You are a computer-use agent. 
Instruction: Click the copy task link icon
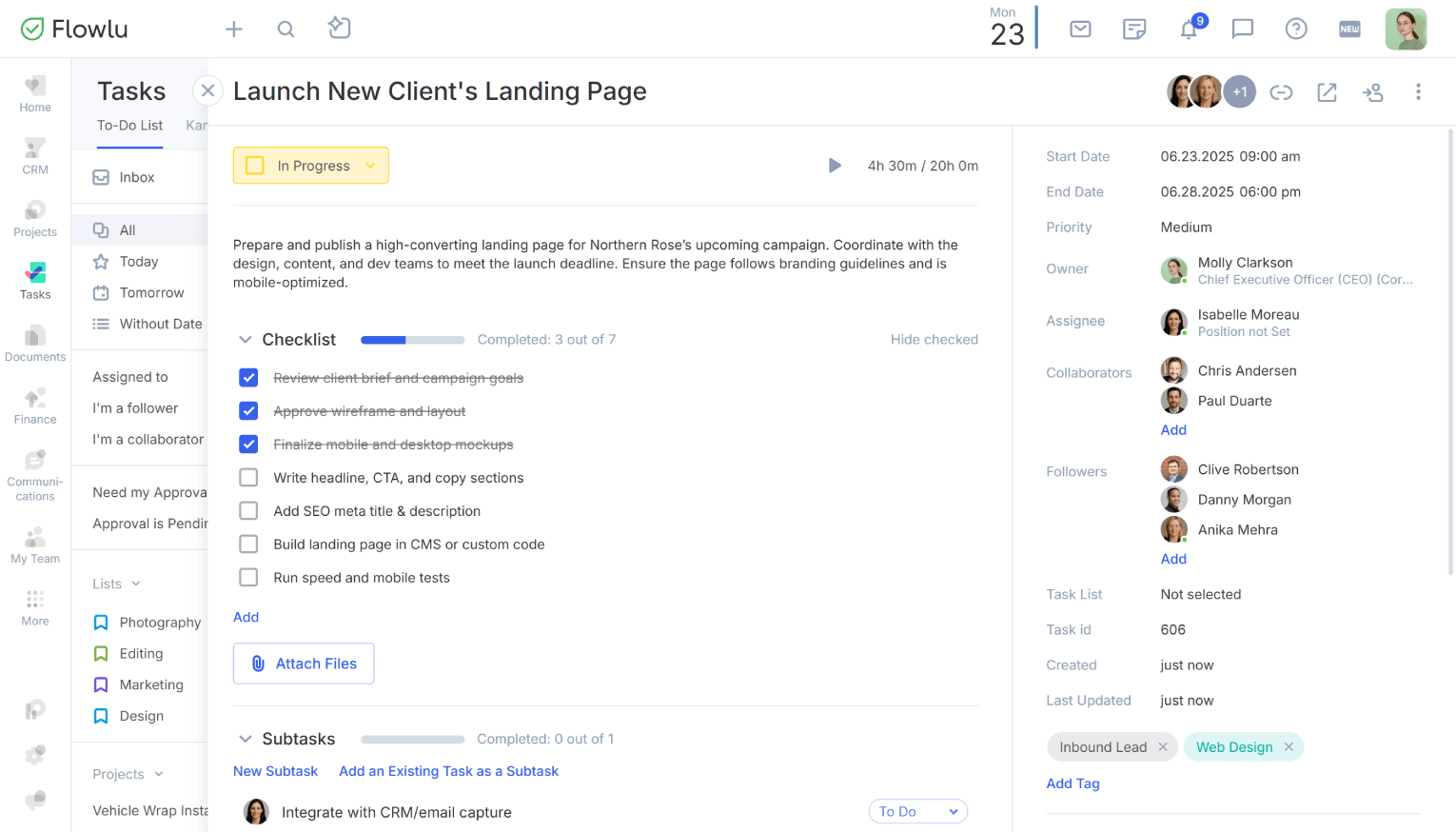1281,92
